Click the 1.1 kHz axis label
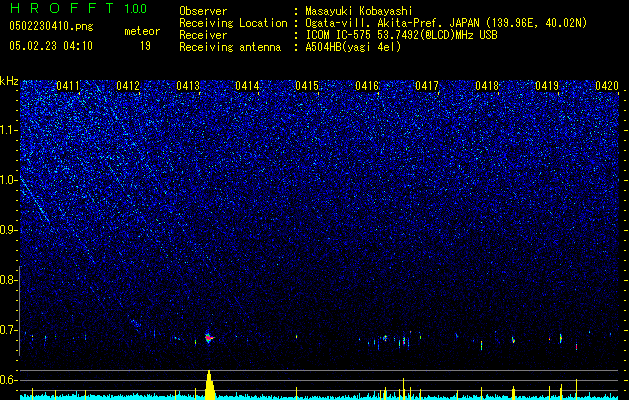Viewport: 629px width, 400px height. 8,130
